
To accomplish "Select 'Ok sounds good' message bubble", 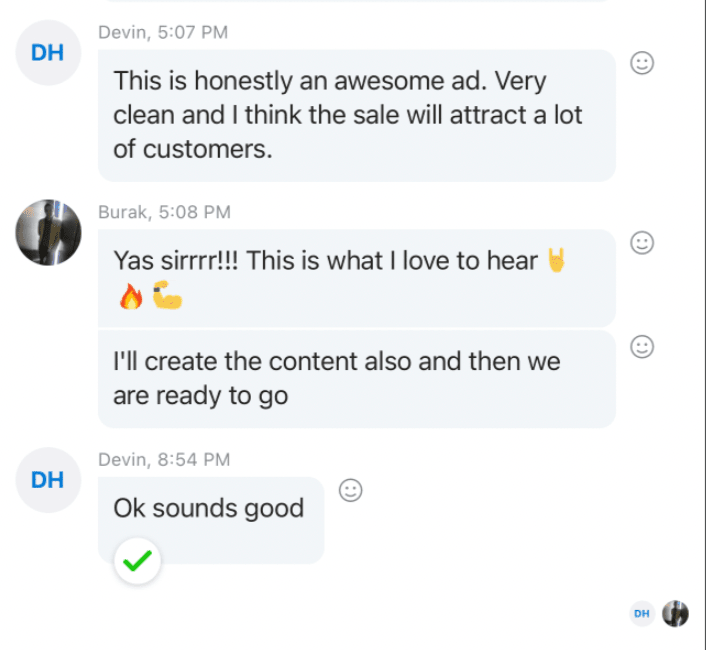I will pos(211,520).
